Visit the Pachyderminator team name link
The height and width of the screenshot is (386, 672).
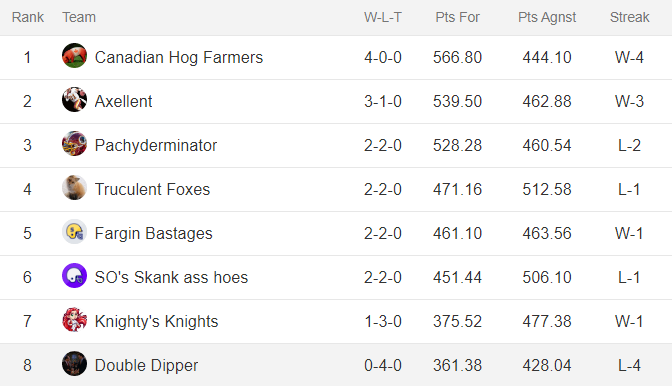pos(156,146)
